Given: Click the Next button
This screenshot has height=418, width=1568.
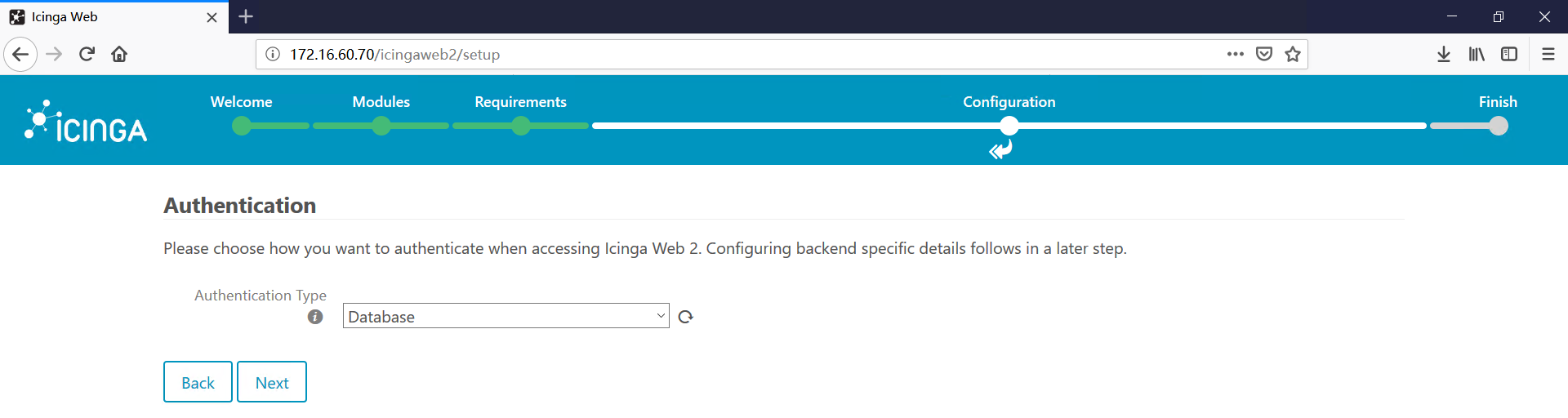Looking at the screenshot, I should [x=272, y=382].
